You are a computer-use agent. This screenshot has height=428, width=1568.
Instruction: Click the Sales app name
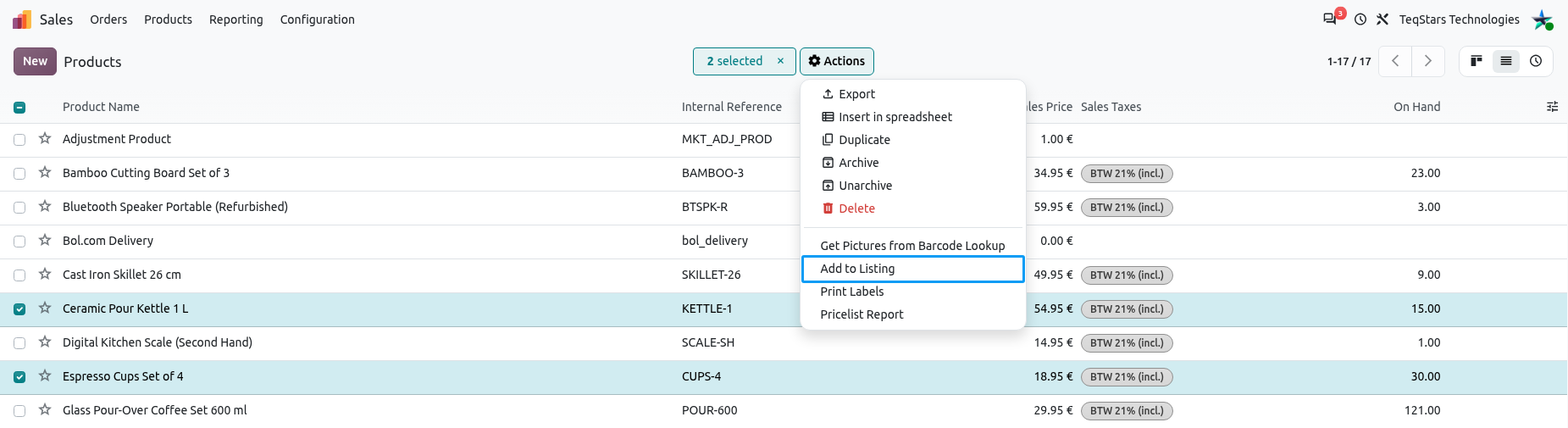point(56,19)
